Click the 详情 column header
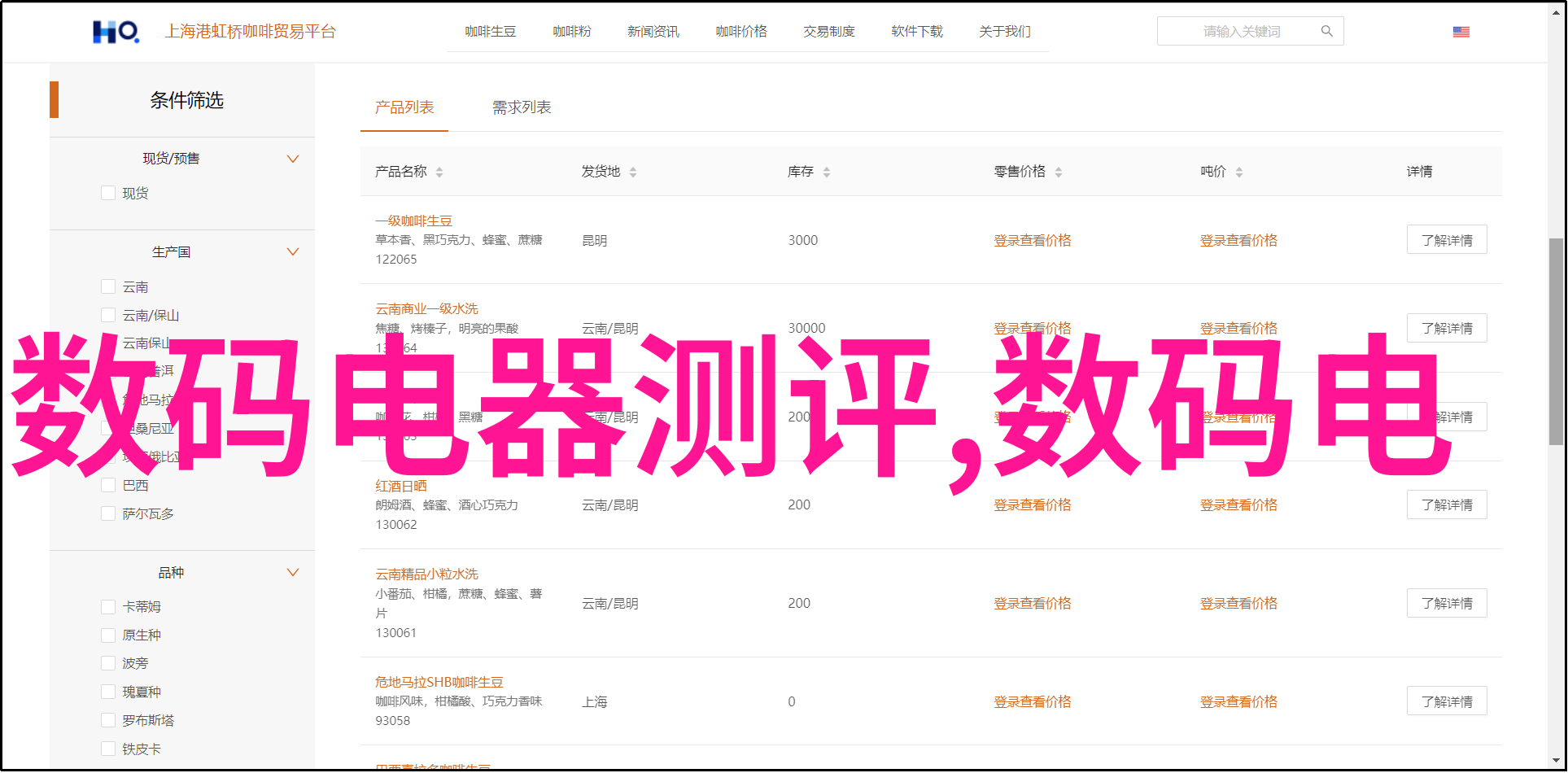 (x=1420, y=172)
